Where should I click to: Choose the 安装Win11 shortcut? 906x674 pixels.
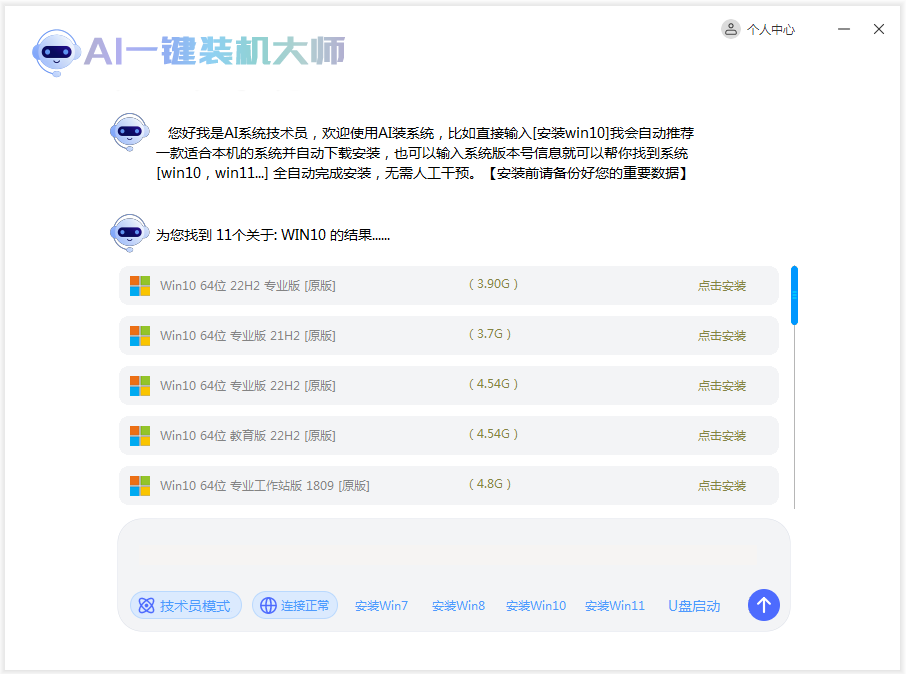pos(615,606)
